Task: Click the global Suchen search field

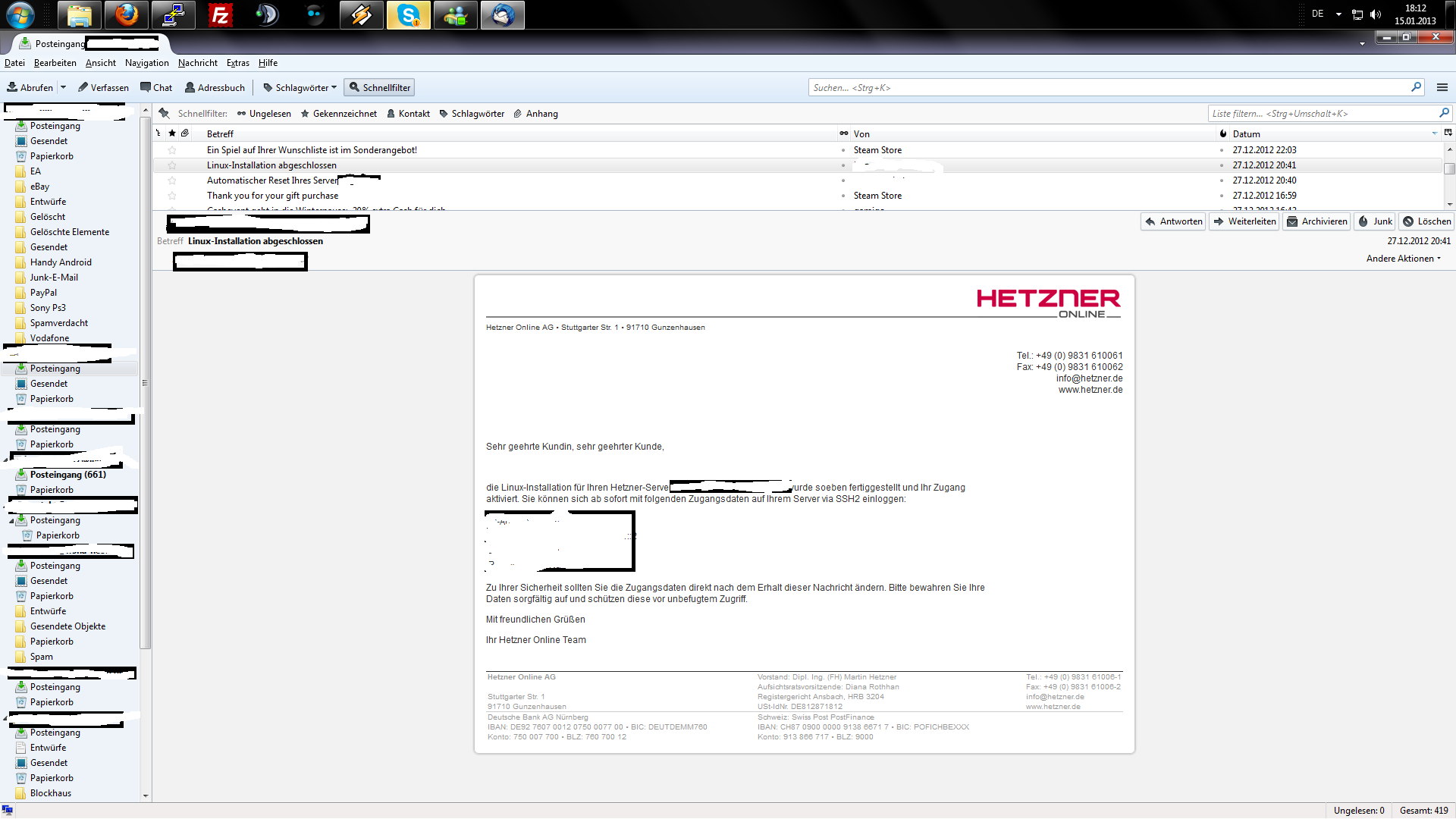Action: click(x=1107, y=88)
